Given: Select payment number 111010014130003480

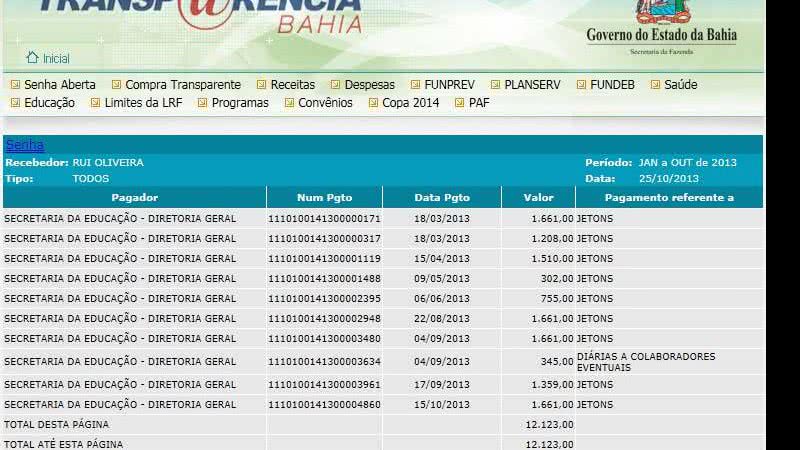Looking at the screenshot, I should point(324,338).
